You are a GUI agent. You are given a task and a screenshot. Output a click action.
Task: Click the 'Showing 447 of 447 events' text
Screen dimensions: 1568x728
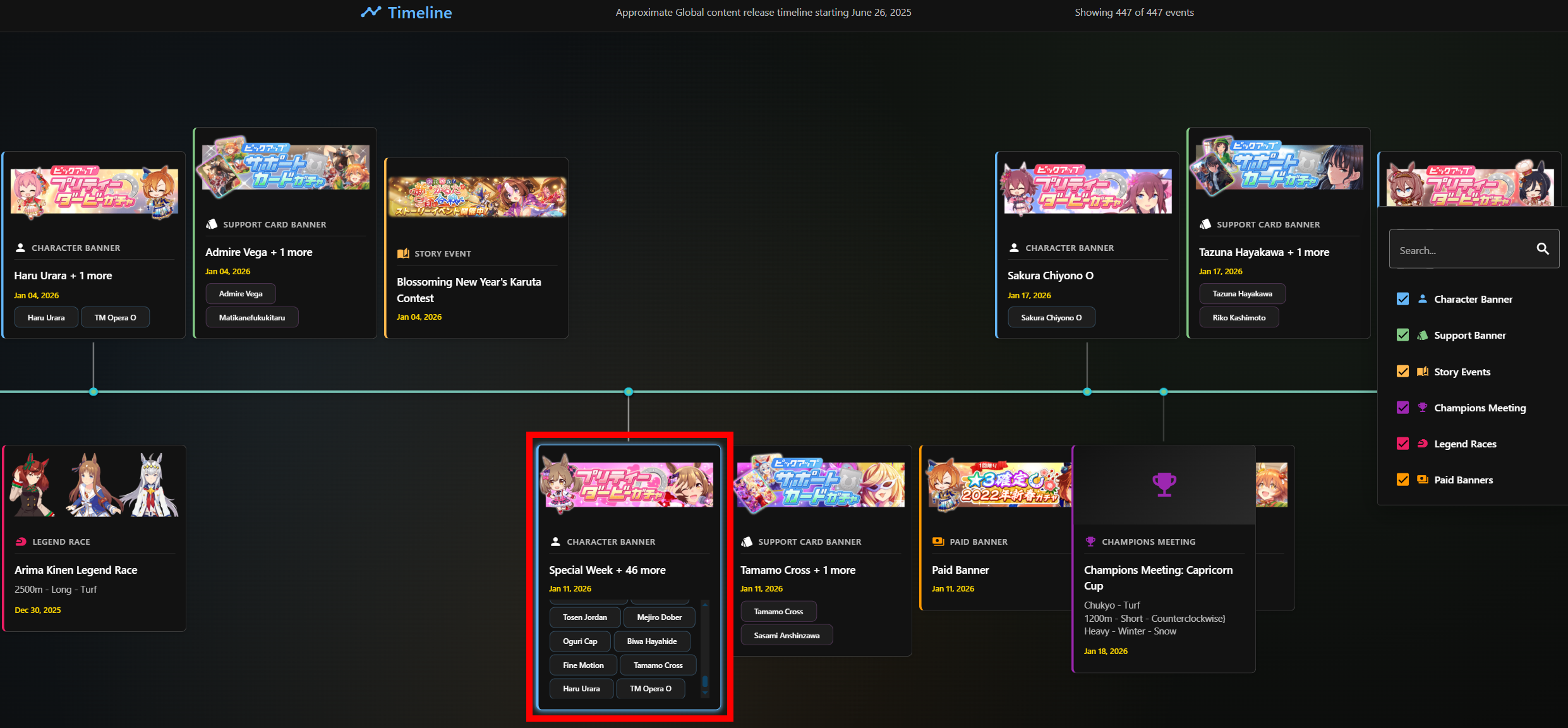coord(1134,12)
